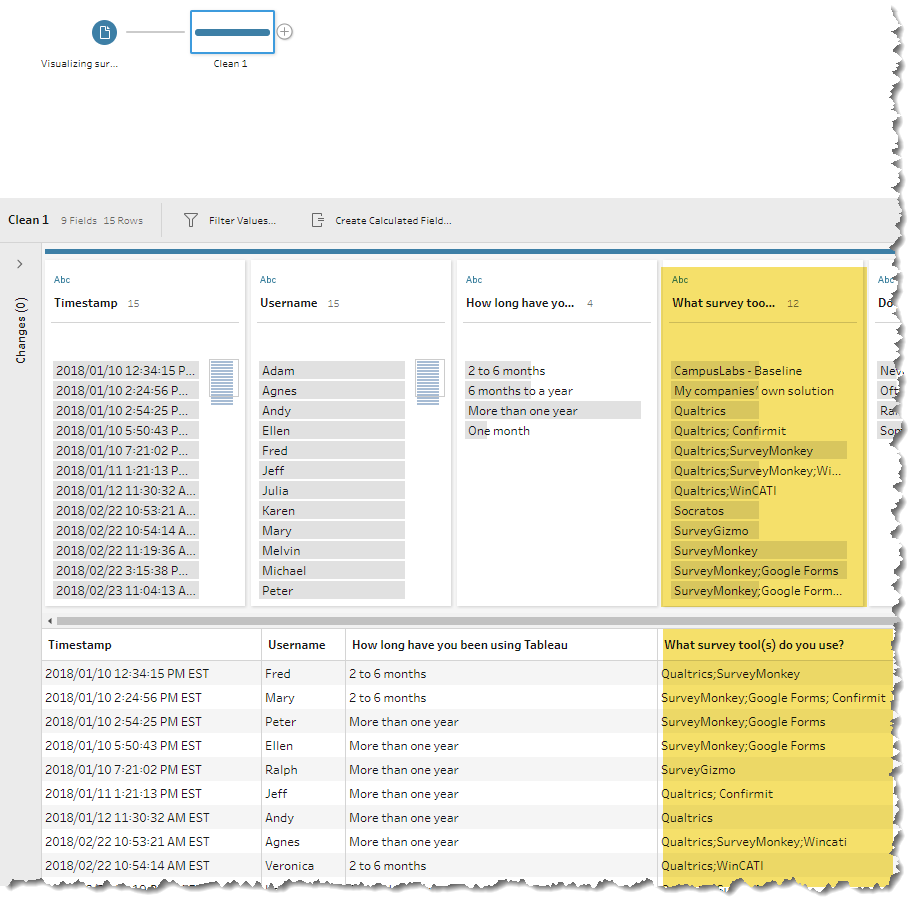The width and height of the screenshot is (918, 905).
Task: Select 'Qualtrics;SurveyMonkey' profile value
Action: click(x=759, y=451)
